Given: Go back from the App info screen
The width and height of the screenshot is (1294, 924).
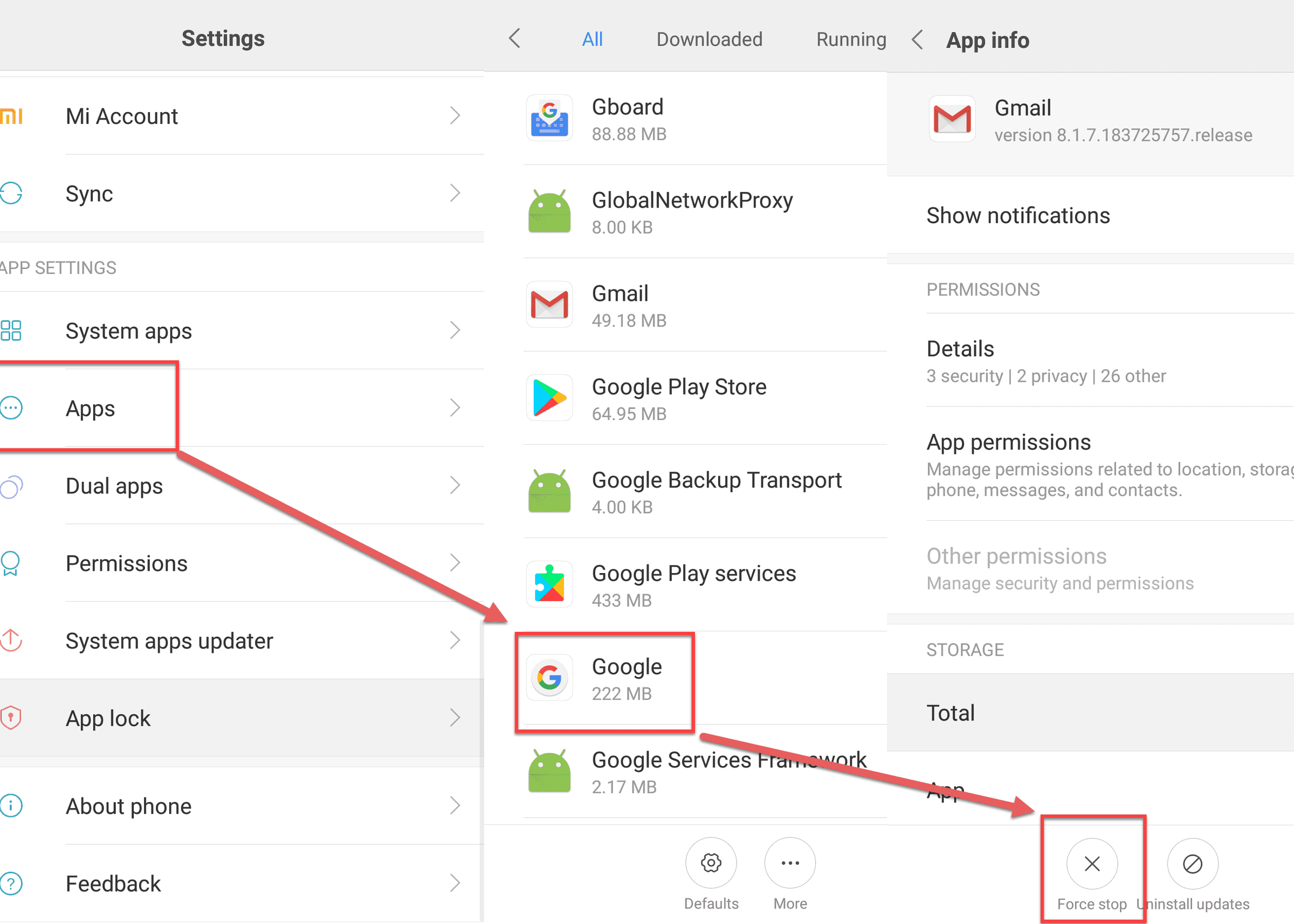Looking at the screenshot, I should click(x=917, y=40).
